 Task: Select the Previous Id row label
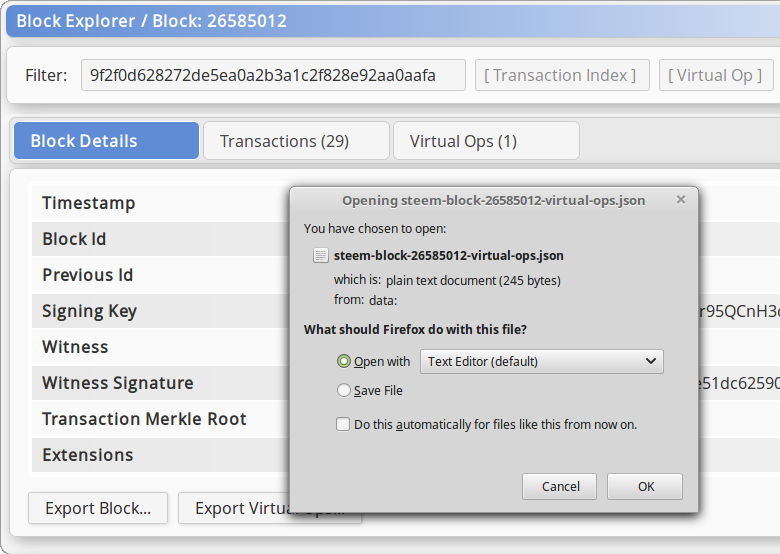click(x=88, y=275)
